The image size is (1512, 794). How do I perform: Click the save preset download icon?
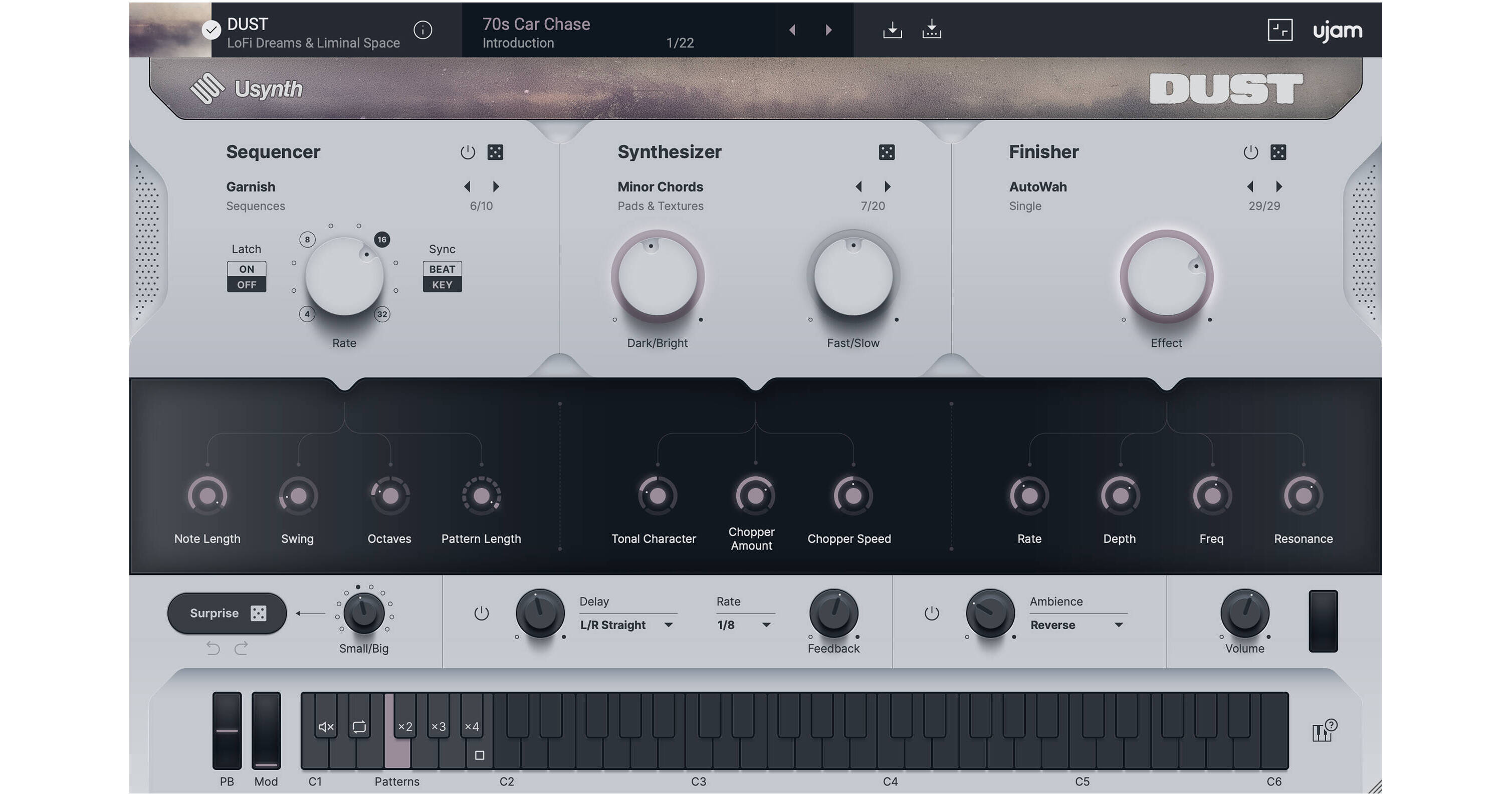pos(892,30)
